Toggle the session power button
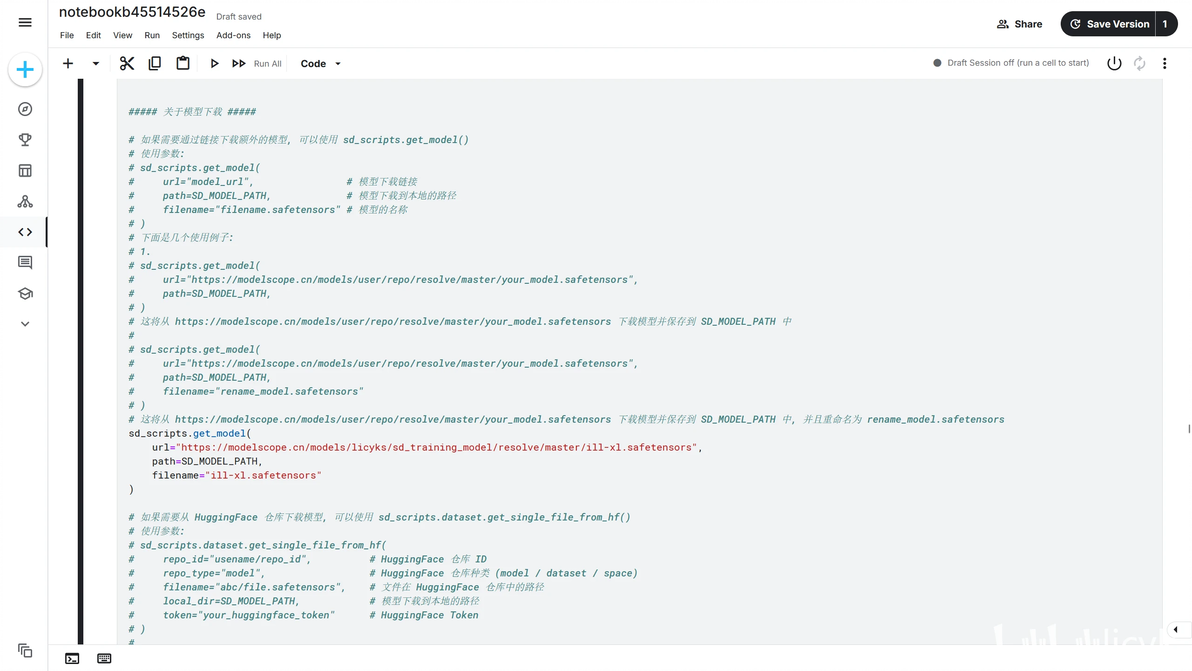The width and height of the screenshot is (1192, 671). (1114, 63)
